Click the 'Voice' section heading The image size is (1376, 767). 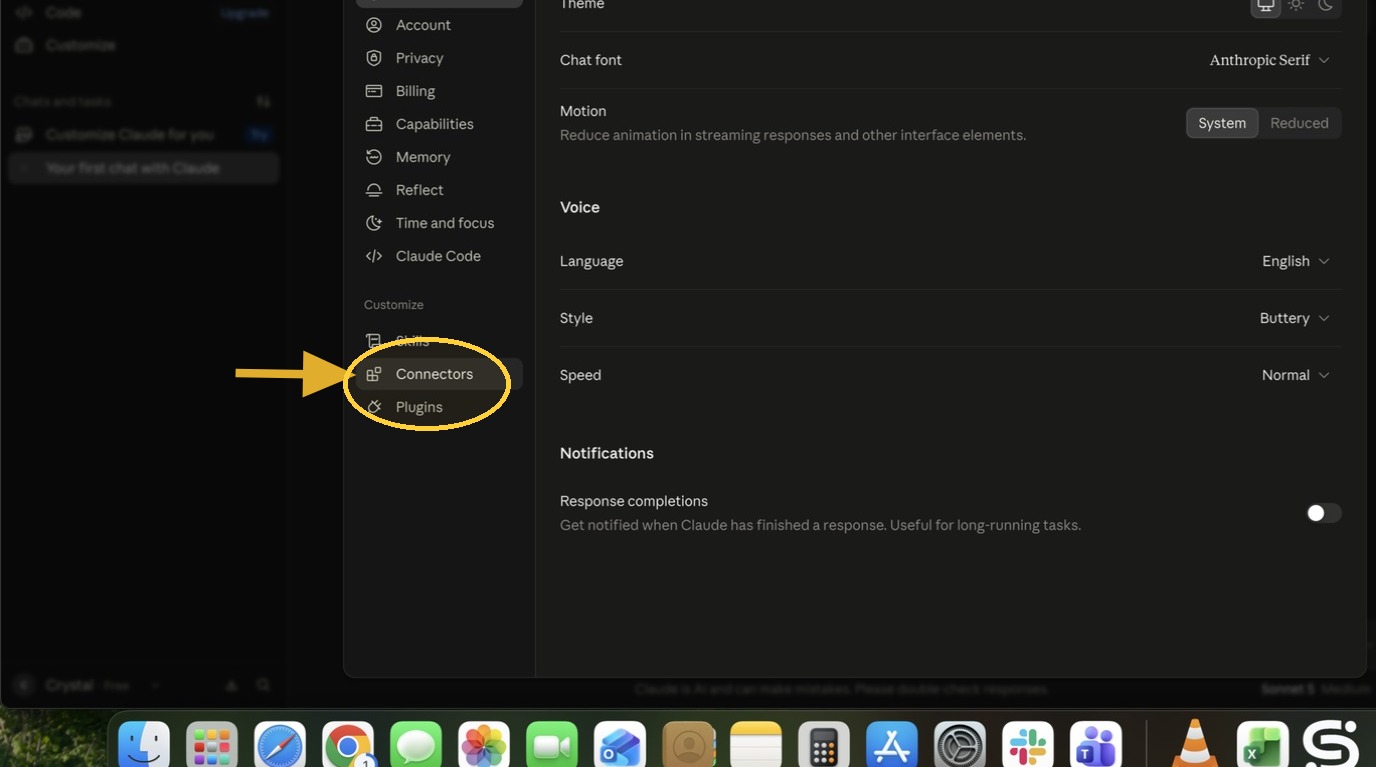[x=580, y=207]
